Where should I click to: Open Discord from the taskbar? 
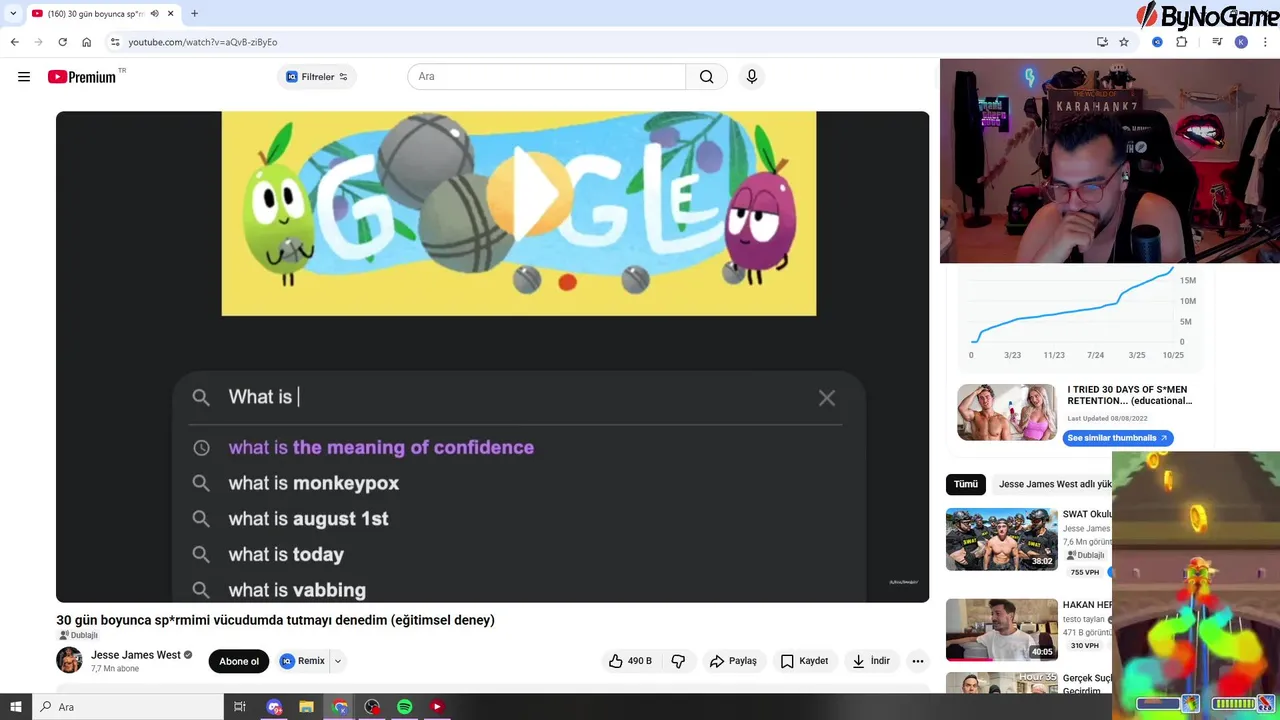coord(275,707)
